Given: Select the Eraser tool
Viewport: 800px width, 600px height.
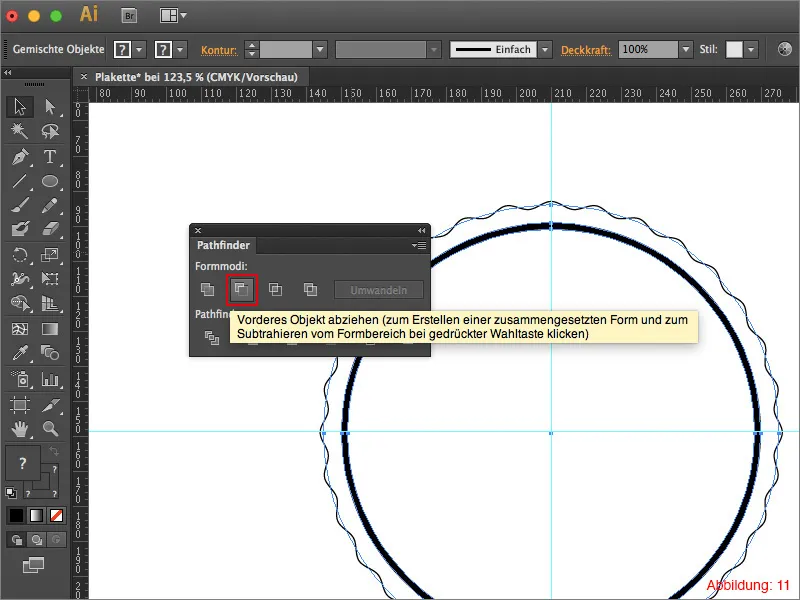Looking at the screenshot, I should 49,229.
